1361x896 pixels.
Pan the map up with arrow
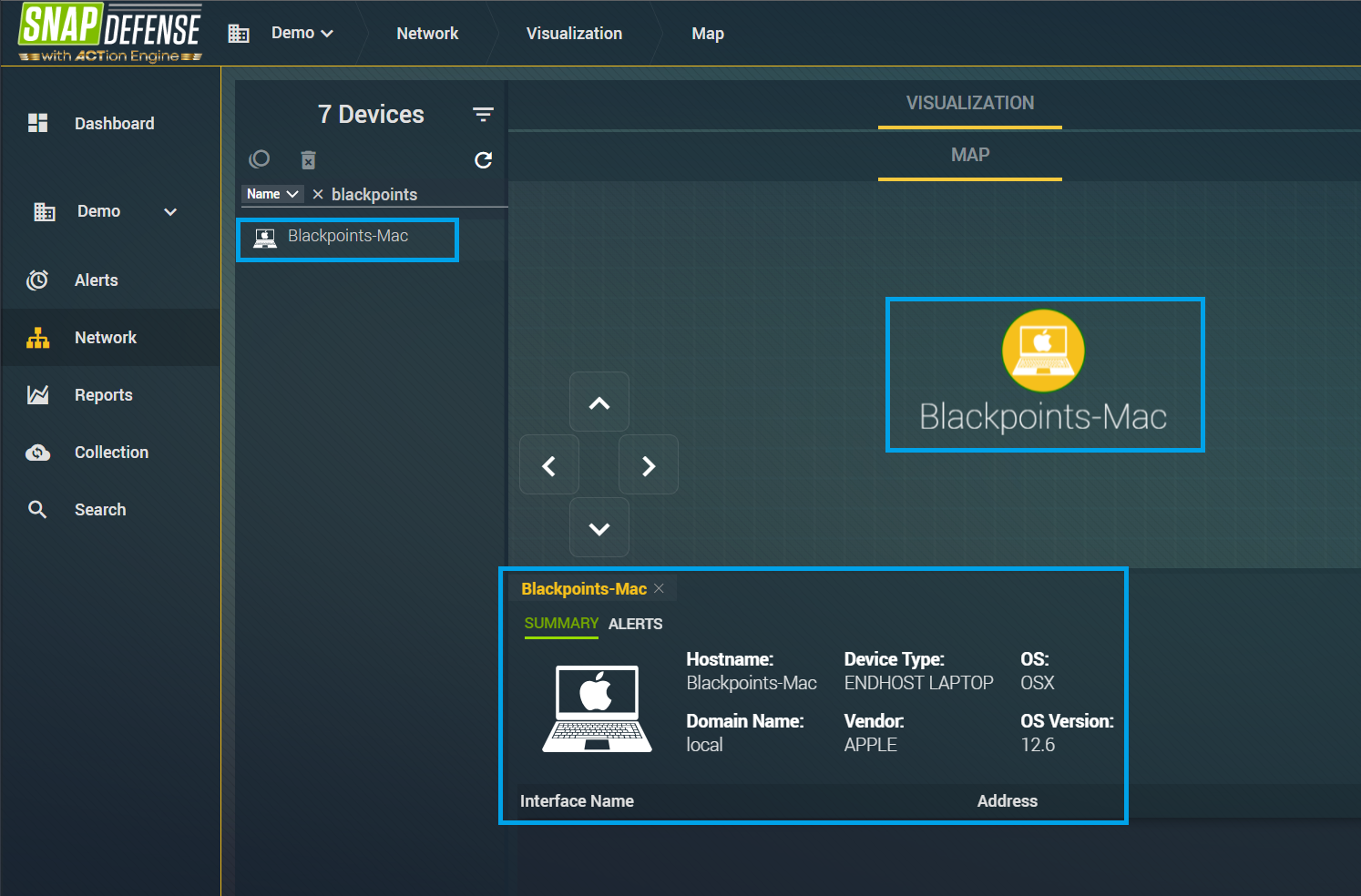click(599, 402)
